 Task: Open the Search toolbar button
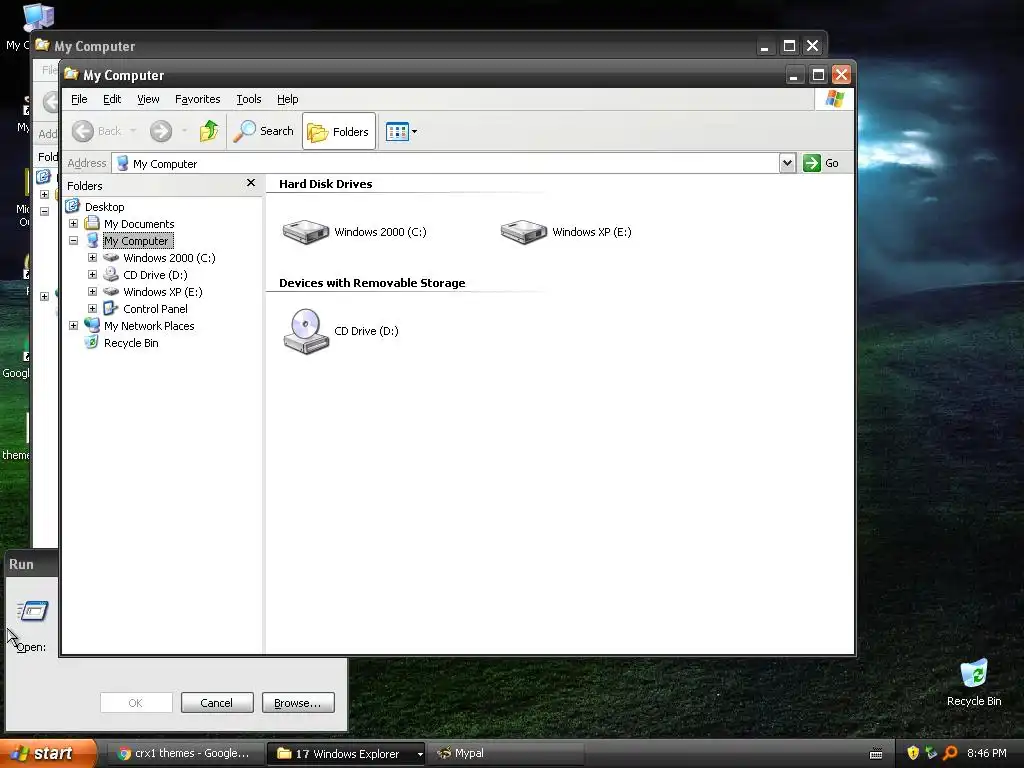[264, 131]
